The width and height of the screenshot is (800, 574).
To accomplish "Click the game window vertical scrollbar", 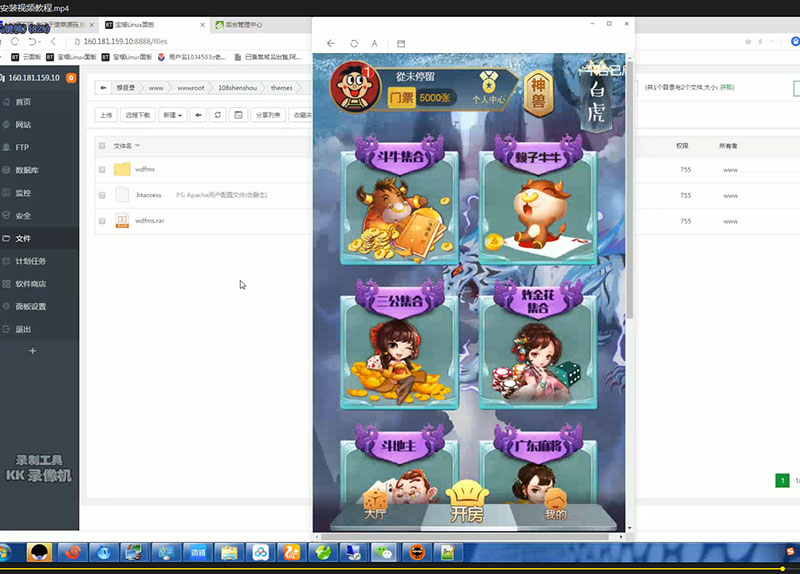I will coord(630,189).
